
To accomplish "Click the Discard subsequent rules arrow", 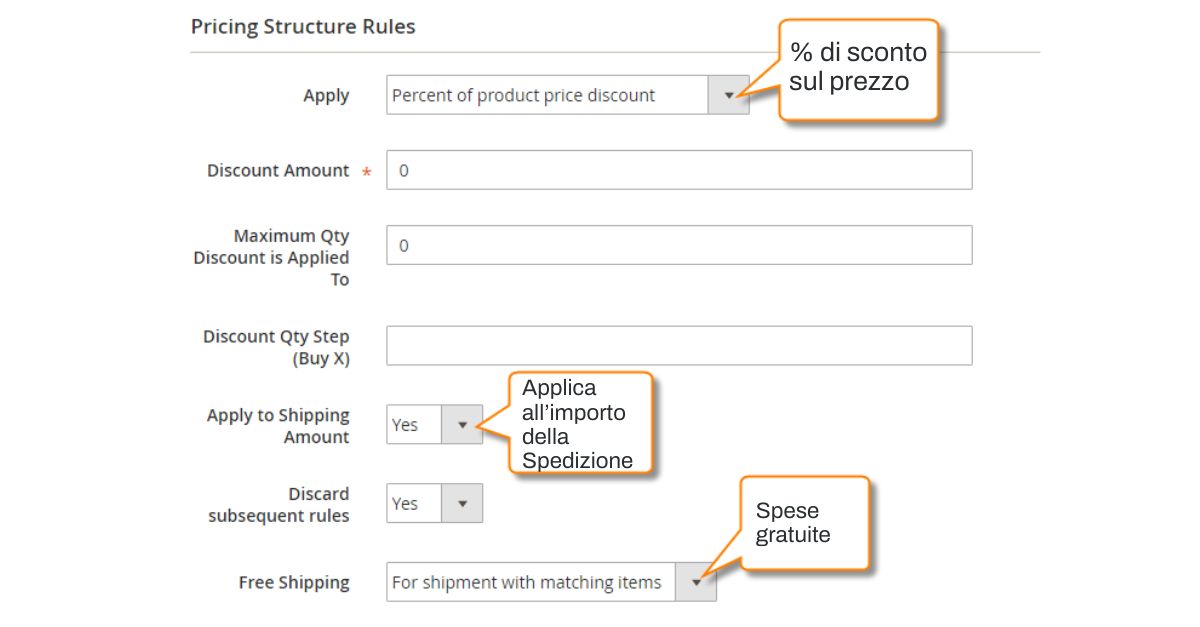I will [462, 503].
